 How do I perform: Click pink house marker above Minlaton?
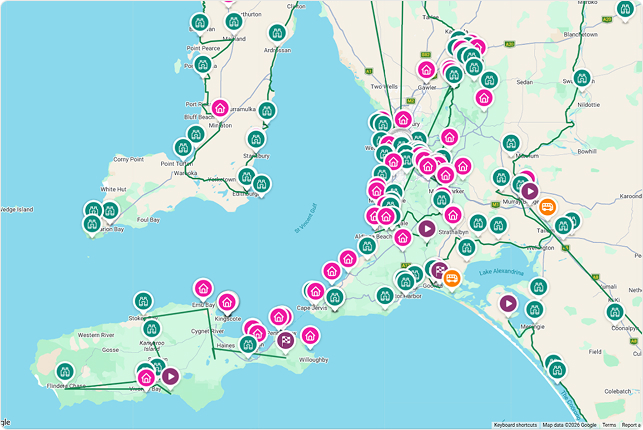tap(220, 109)
